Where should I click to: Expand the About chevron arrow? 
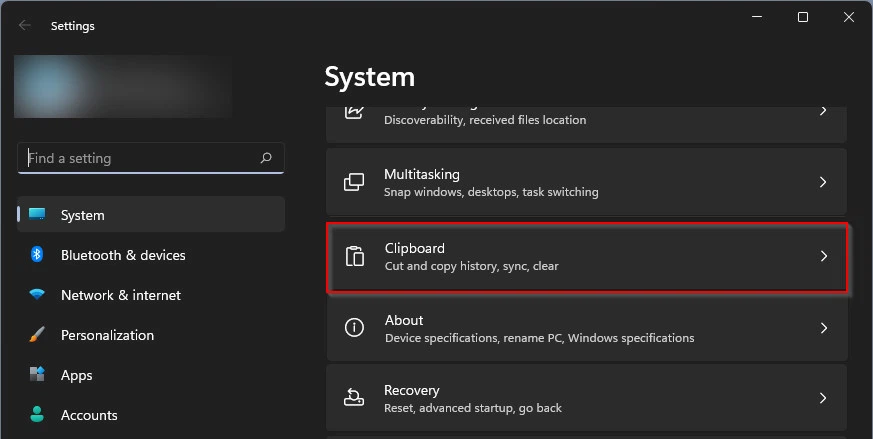823,328
